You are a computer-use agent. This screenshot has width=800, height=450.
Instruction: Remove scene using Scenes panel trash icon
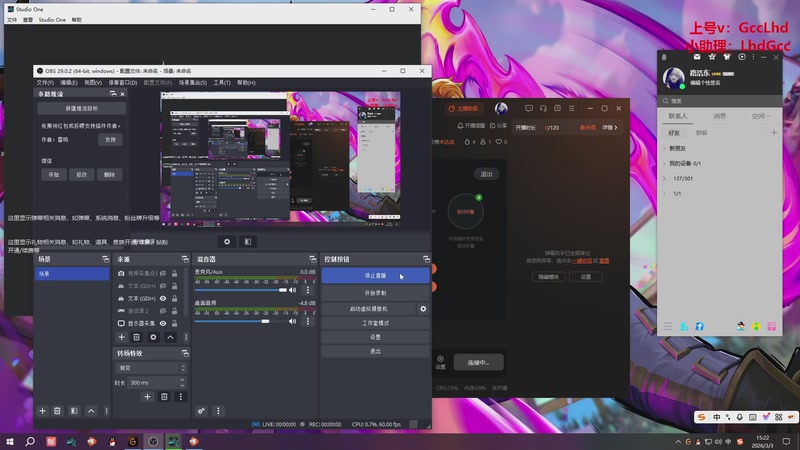point(57,411)
